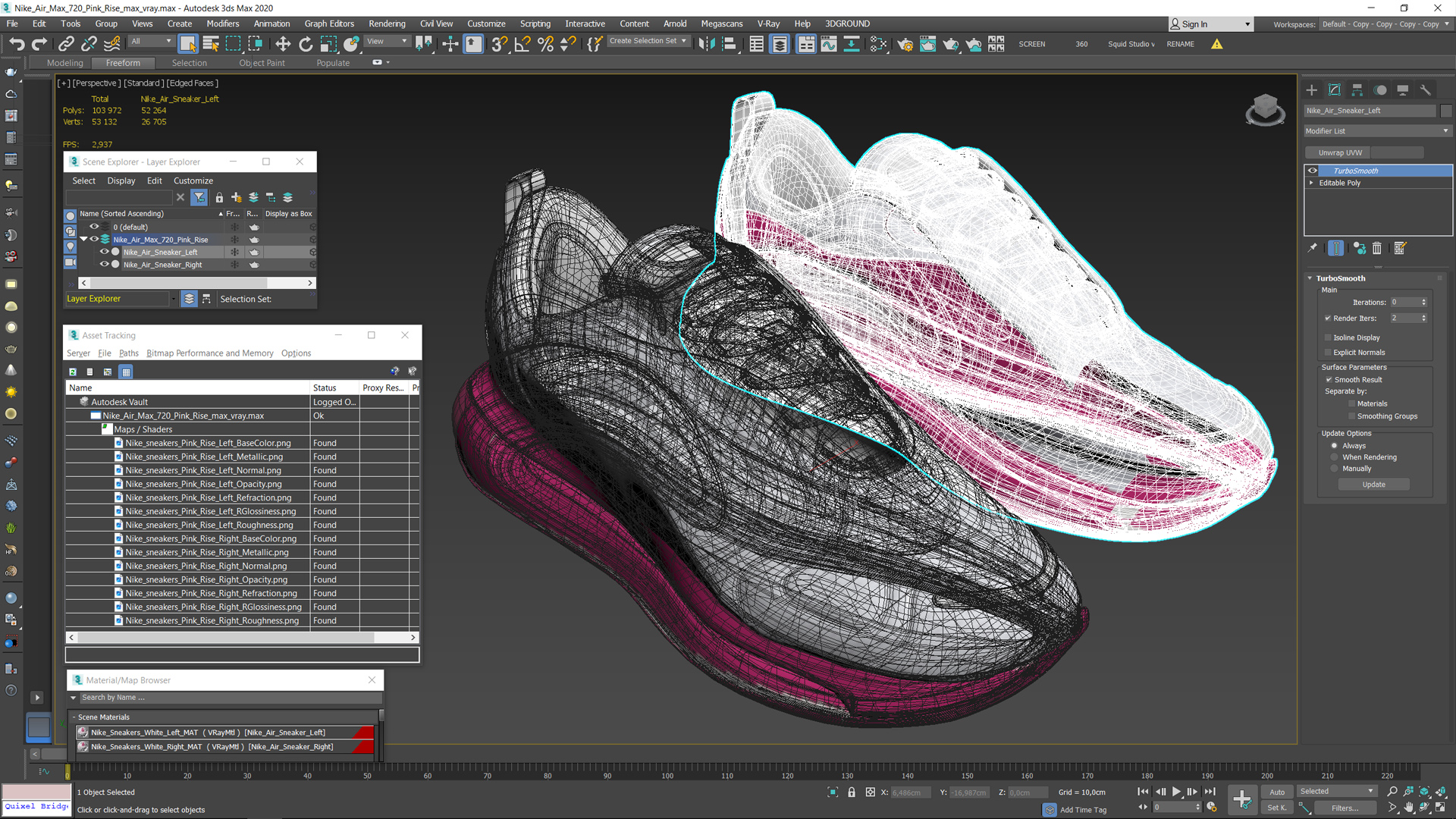Open the Selected key filter dropdown

point(1336,791)
